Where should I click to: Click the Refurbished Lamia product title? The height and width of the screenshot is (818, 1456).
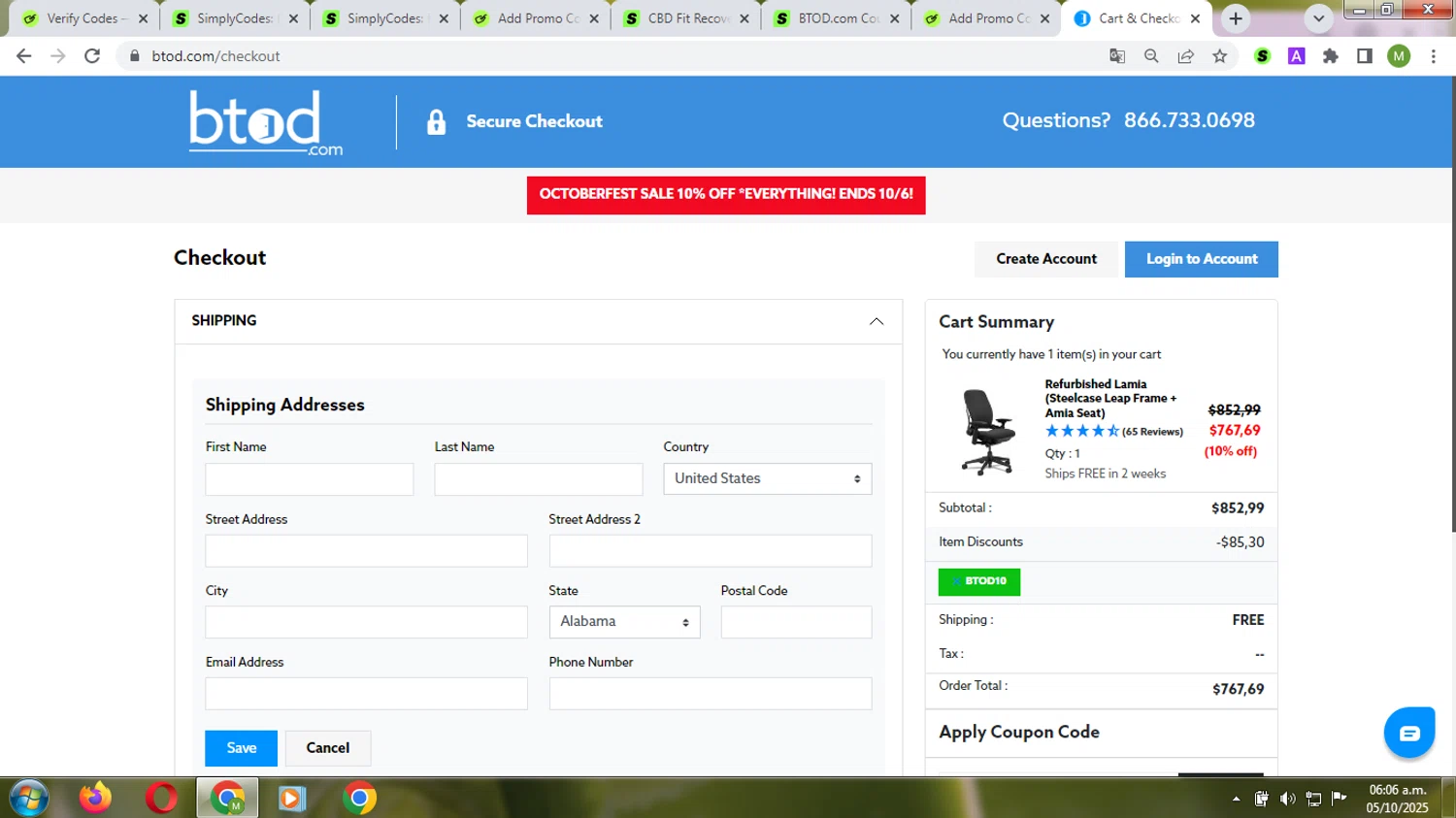1110,399
